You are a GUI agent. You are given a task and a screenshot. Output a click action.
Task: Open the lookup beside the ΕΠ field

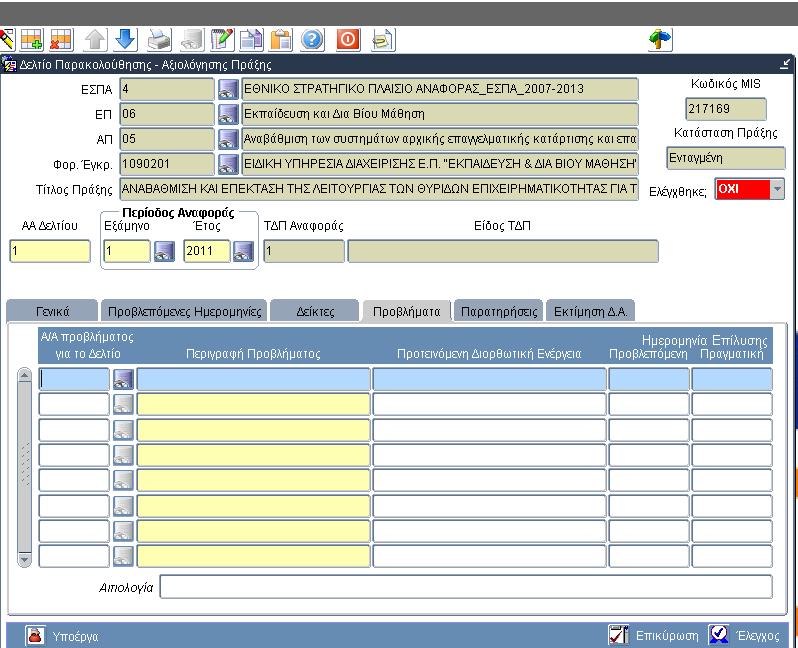[x=228, y=114]
